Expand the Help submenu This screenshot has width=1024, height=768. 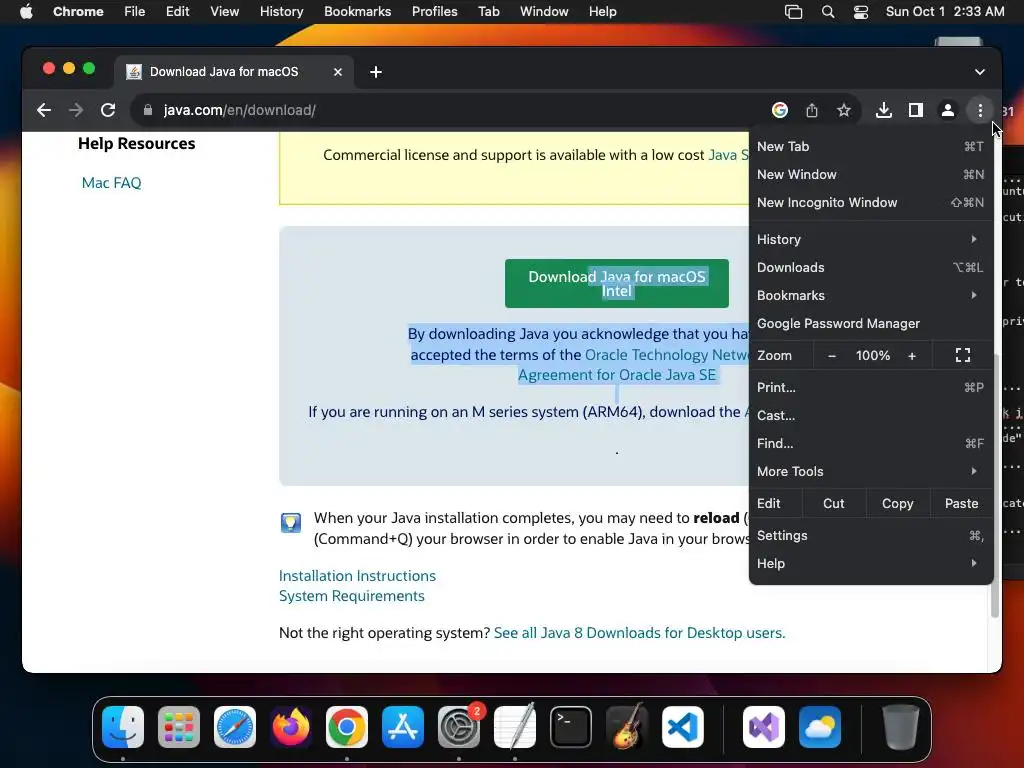(x=871, y=564)
